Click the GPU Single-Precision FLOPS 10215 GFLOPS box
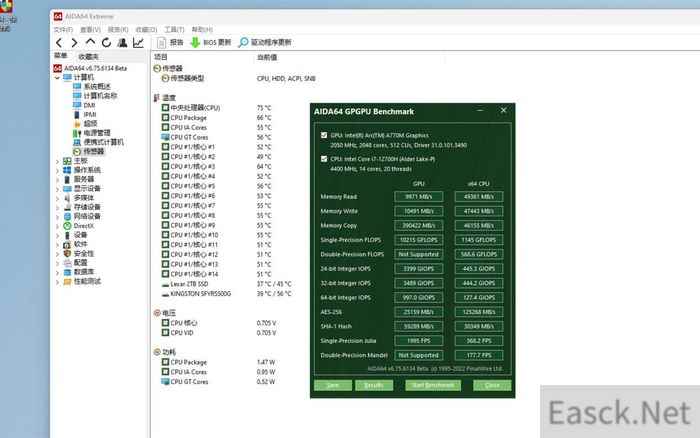Image resolution: width=700 pixels, height=438 pixels. 419,240
